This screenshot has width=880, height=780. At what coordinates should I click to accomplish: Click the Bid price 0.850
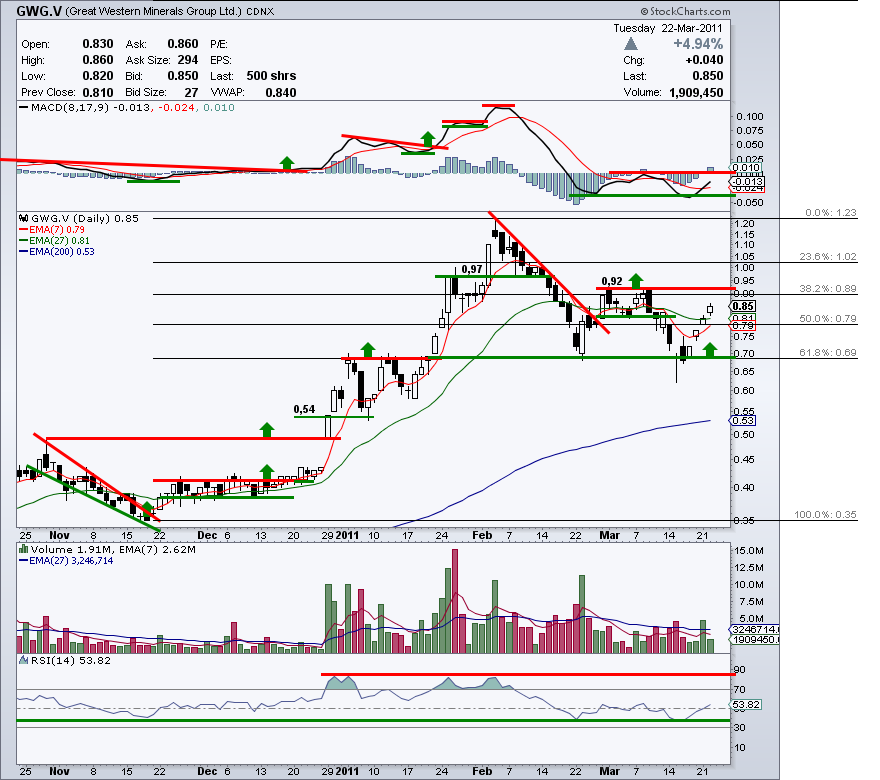pos(183,76)
